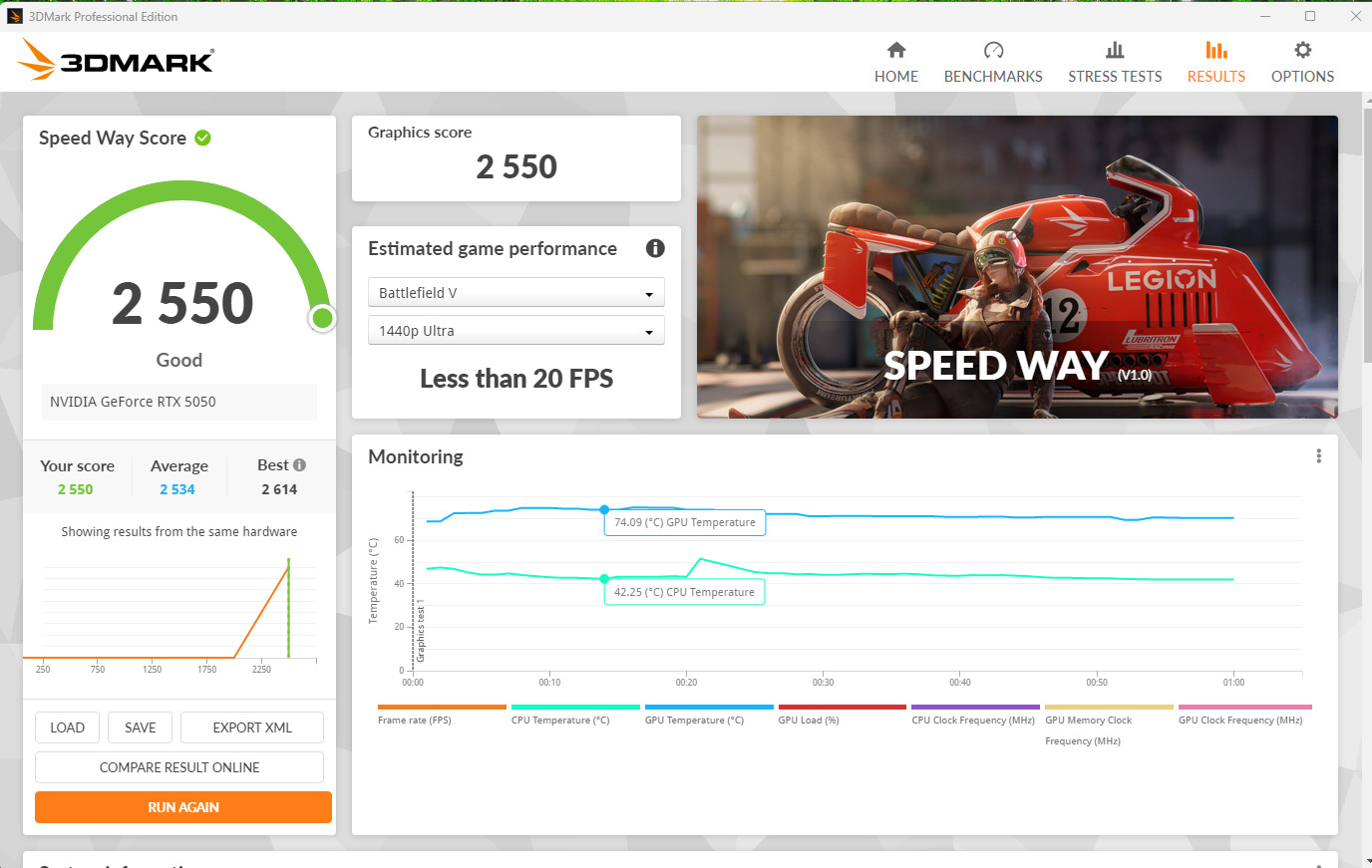
Task: Click the average score 2 534
Action: click(177, 489)
